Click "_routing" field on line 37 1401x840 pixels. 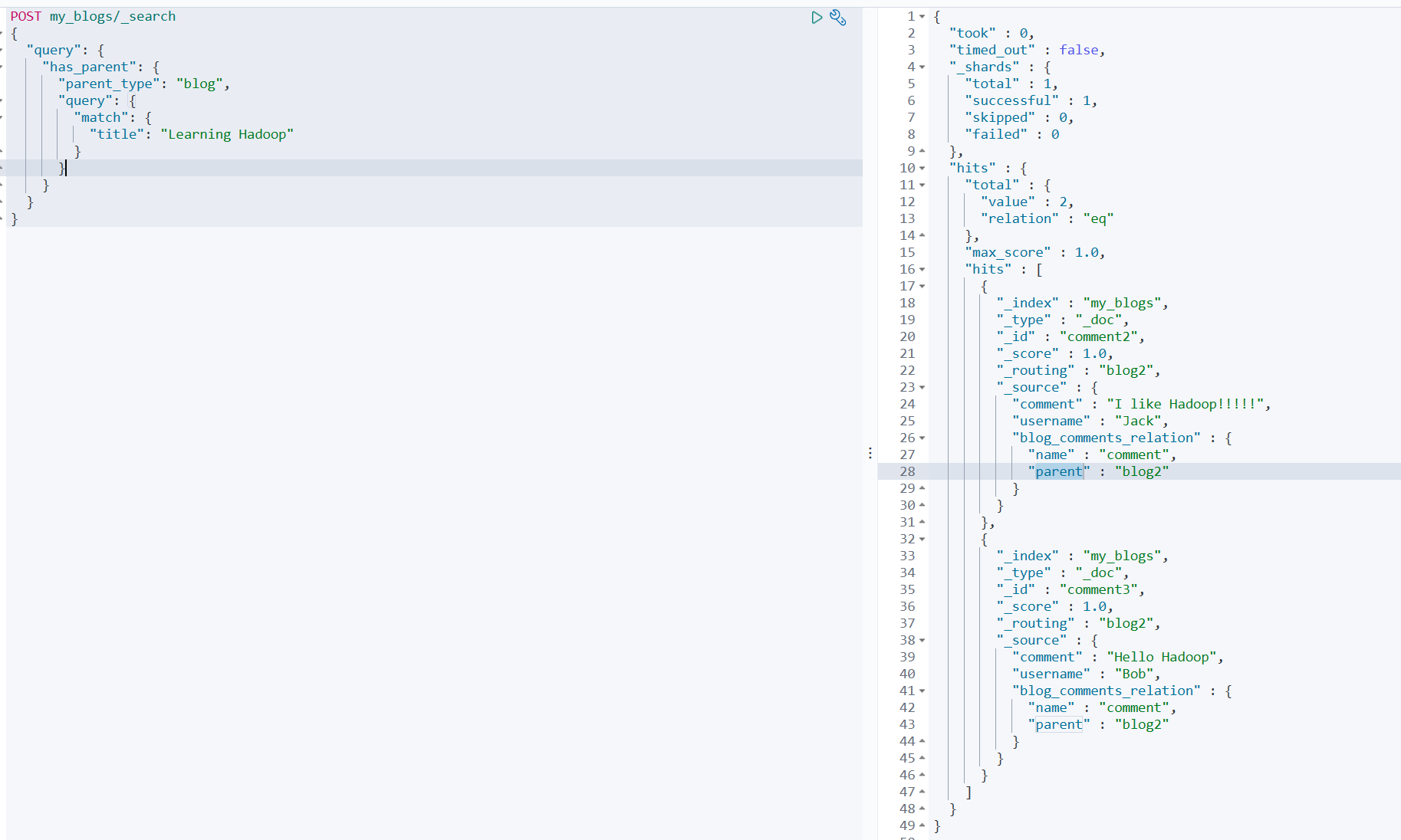coord(1035,623)
